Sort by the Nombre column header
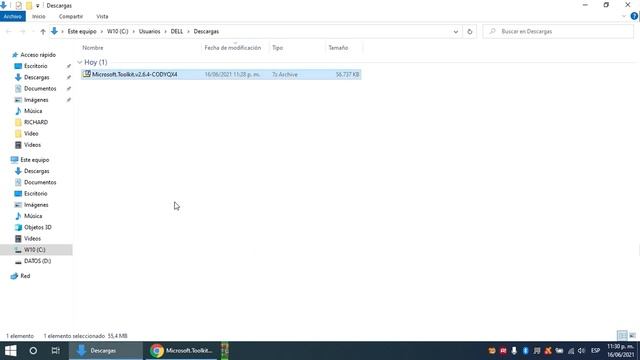Image resolution: width=640 pixels, height=360 pixels. tap(93, 48)
